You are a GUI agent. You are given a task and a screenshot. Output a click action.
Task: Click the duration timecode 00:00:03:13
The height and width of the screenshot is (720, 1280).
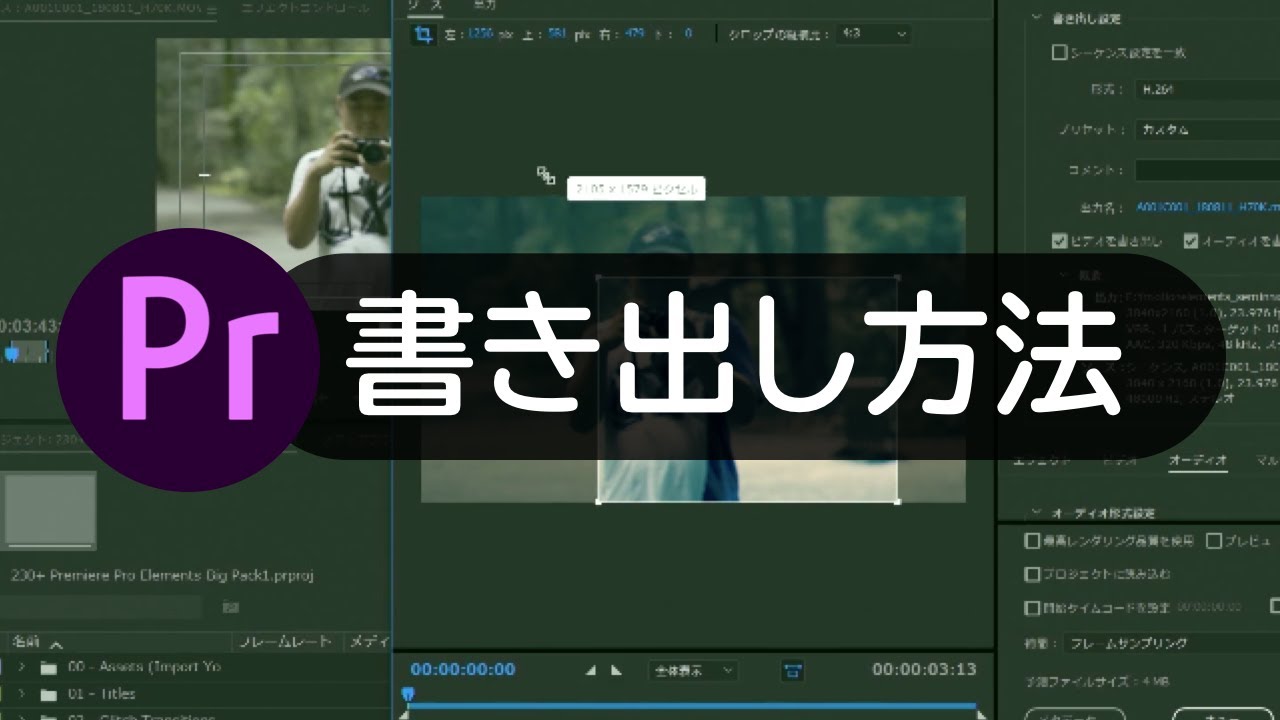tap(924, 670)
